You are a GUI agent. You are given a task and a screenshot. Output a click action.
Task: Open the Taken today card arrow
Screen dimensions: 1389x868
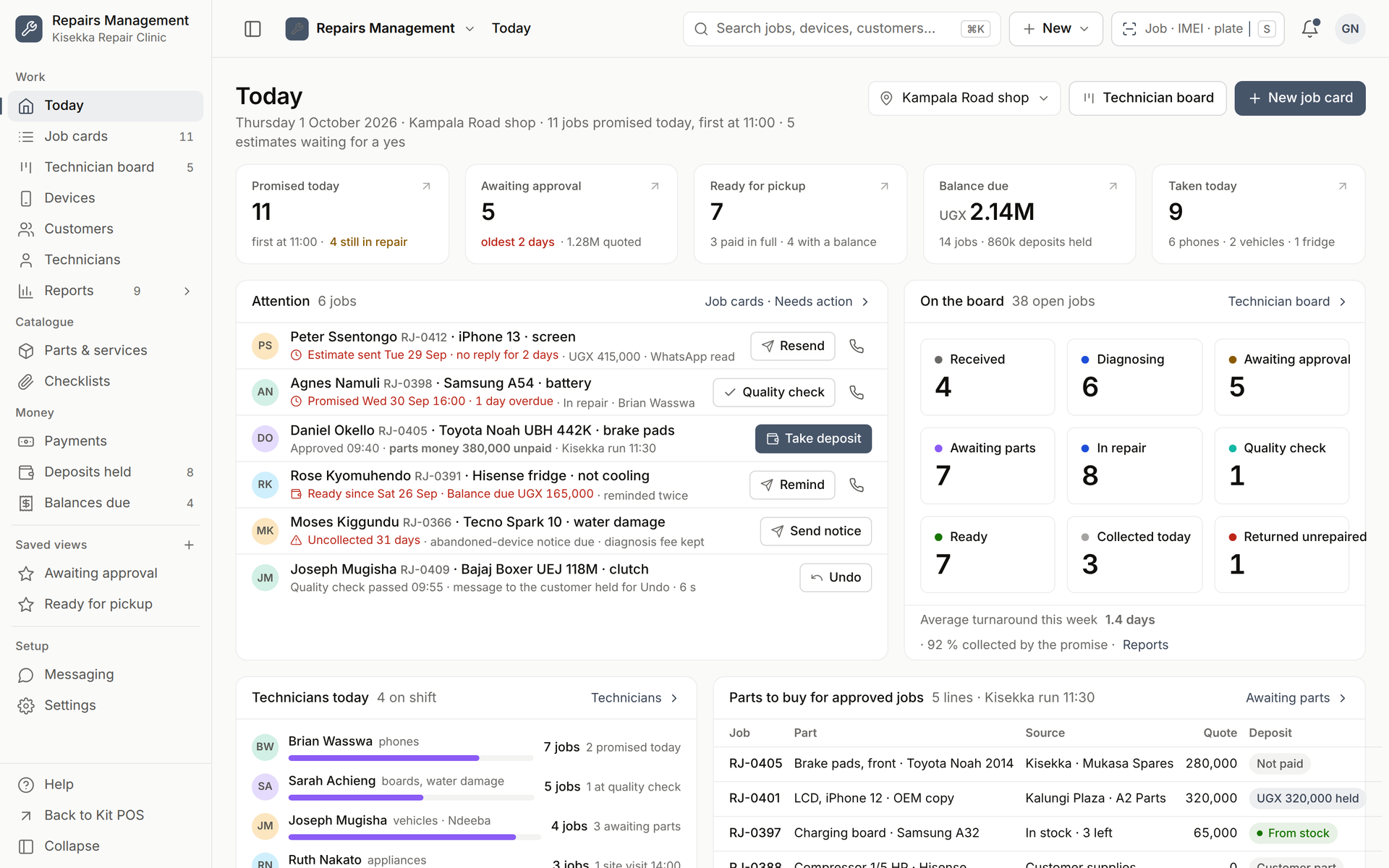point(1342,186)
